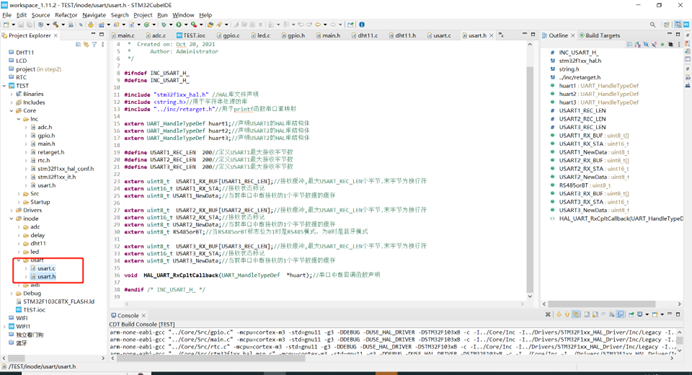Expand the Drivers folder
692x375 pixels.
[12, 210]
